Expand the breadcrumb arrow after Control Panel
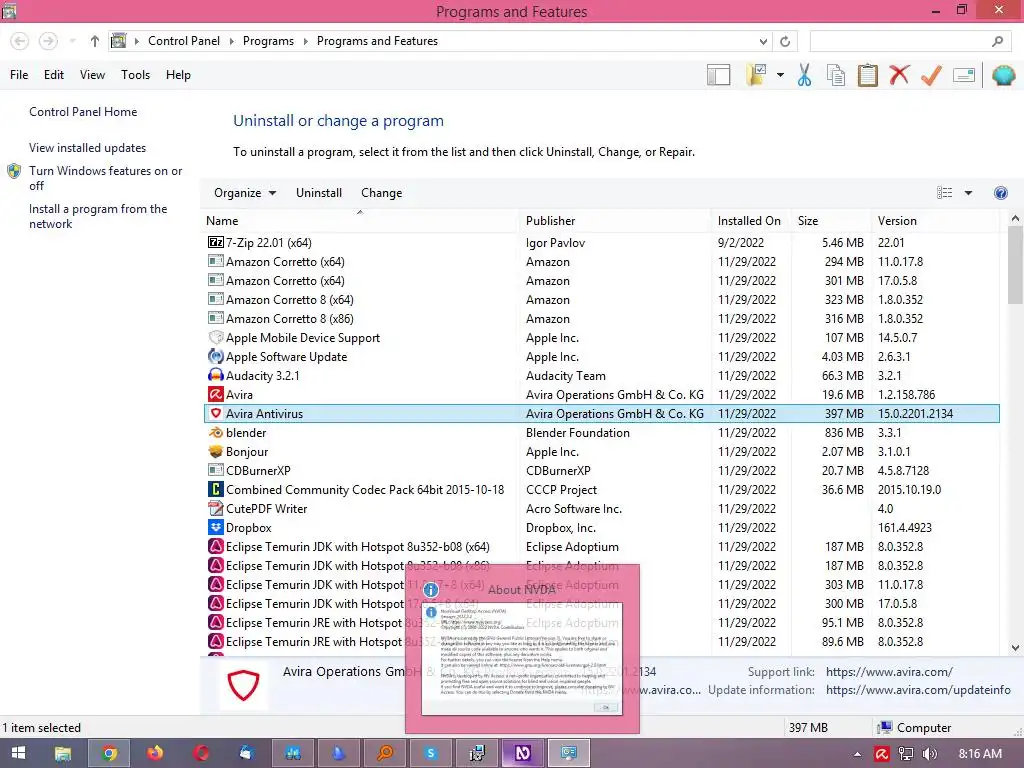This screenshot has height=768, width=1024. (x=231, y=41)
